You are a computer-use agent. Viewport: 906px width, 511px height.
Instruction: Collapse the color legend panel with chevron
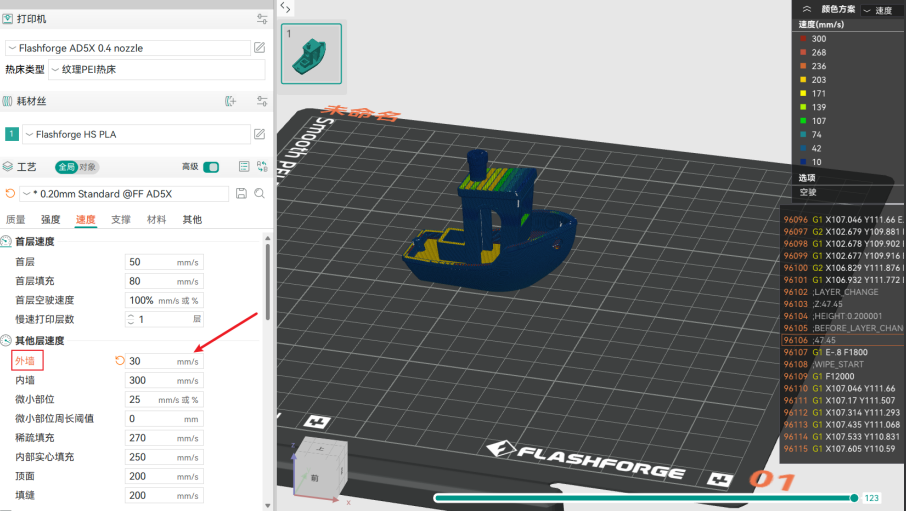807,9
